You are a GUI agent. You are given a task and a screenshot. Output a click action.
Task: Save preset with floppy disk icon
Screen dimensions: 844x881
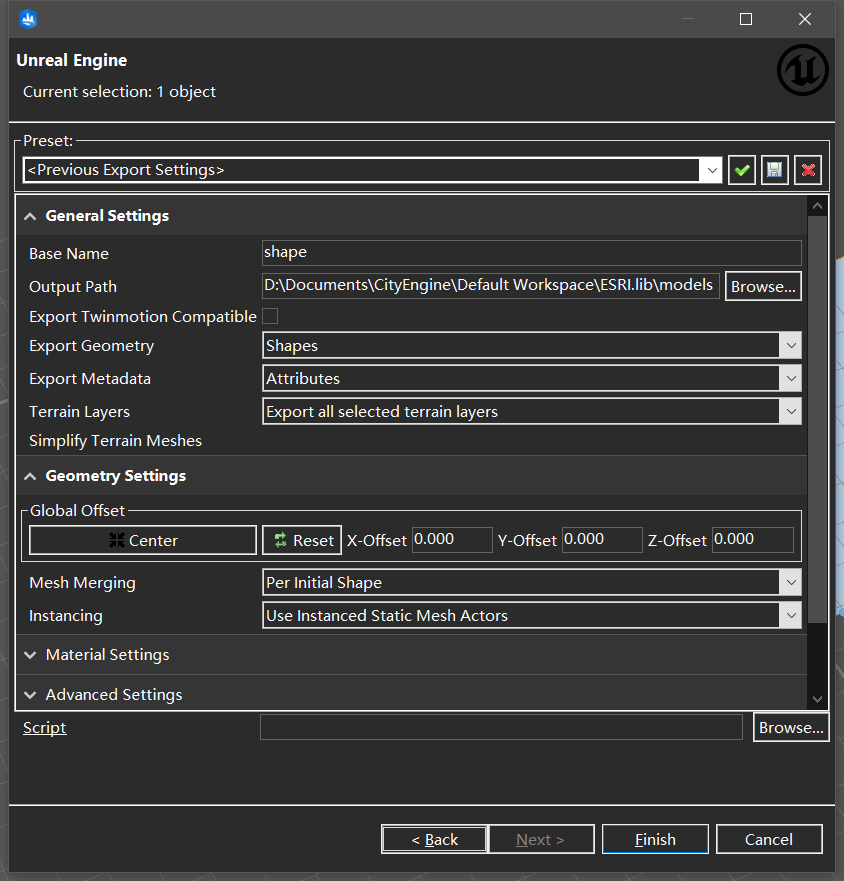tap(775, 170)
